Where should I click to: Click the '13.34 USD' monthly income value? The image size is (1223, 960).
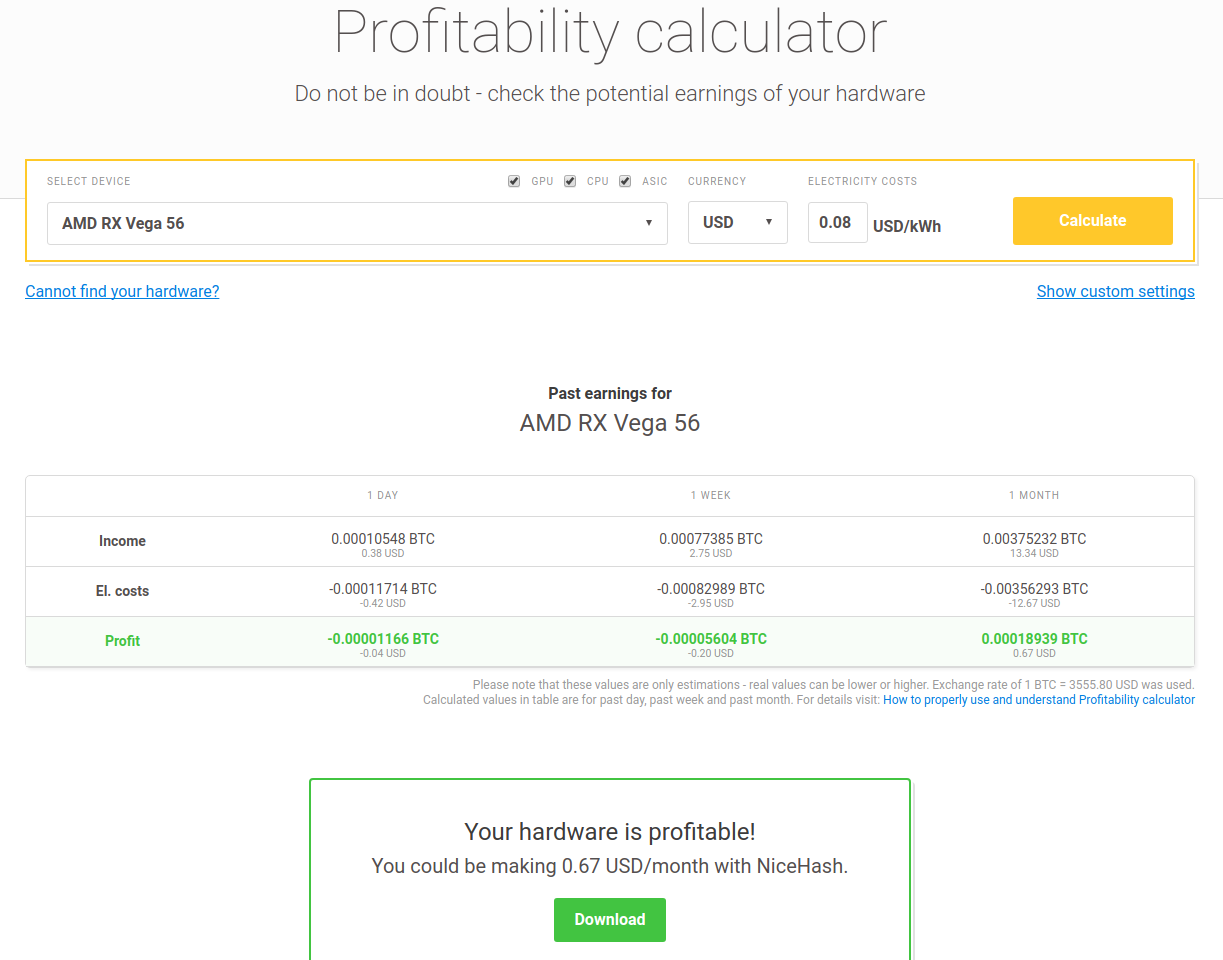coord(1034,553)
